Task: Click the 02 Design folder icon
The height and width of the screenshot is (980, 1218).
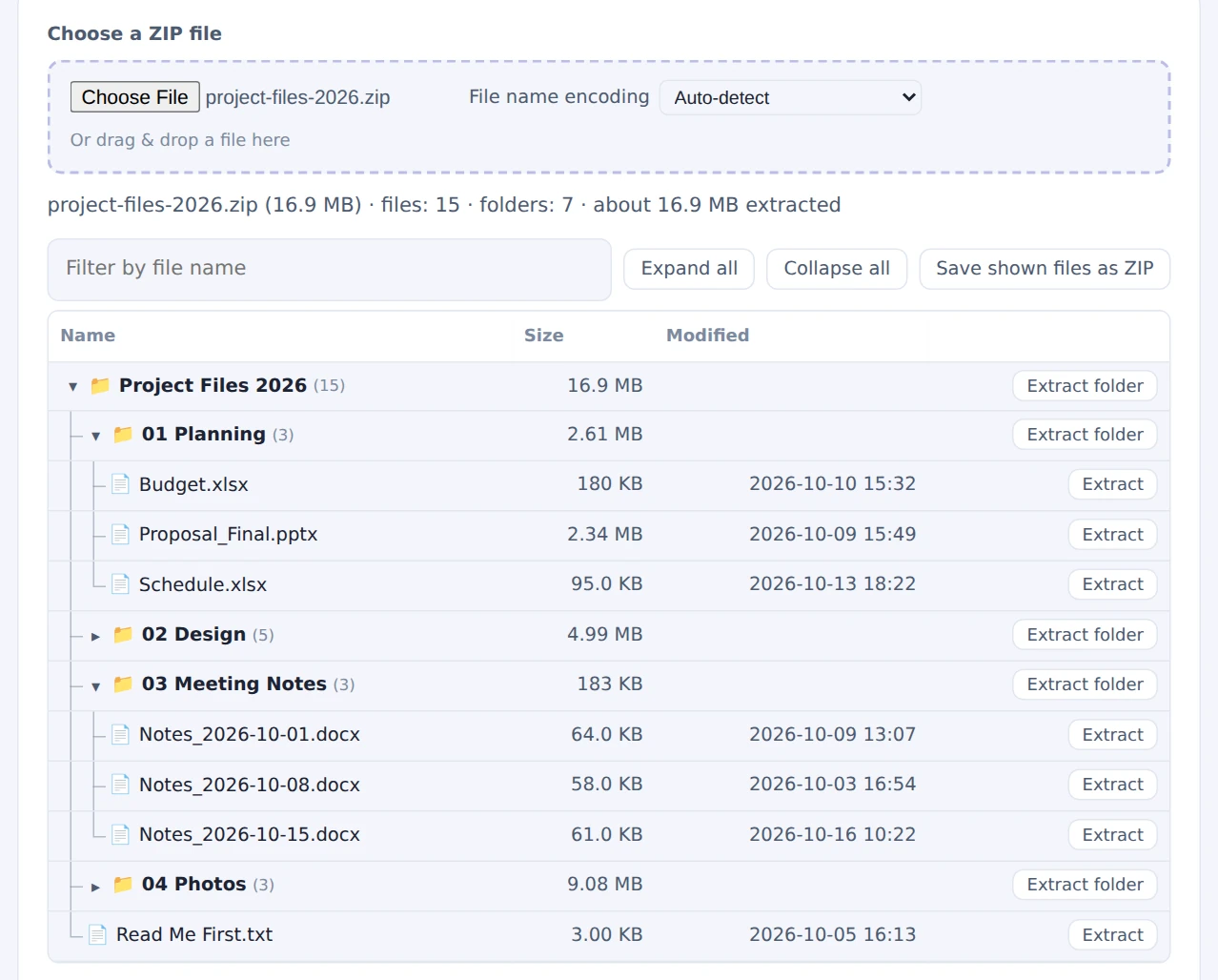Action: tap(123, 635)
